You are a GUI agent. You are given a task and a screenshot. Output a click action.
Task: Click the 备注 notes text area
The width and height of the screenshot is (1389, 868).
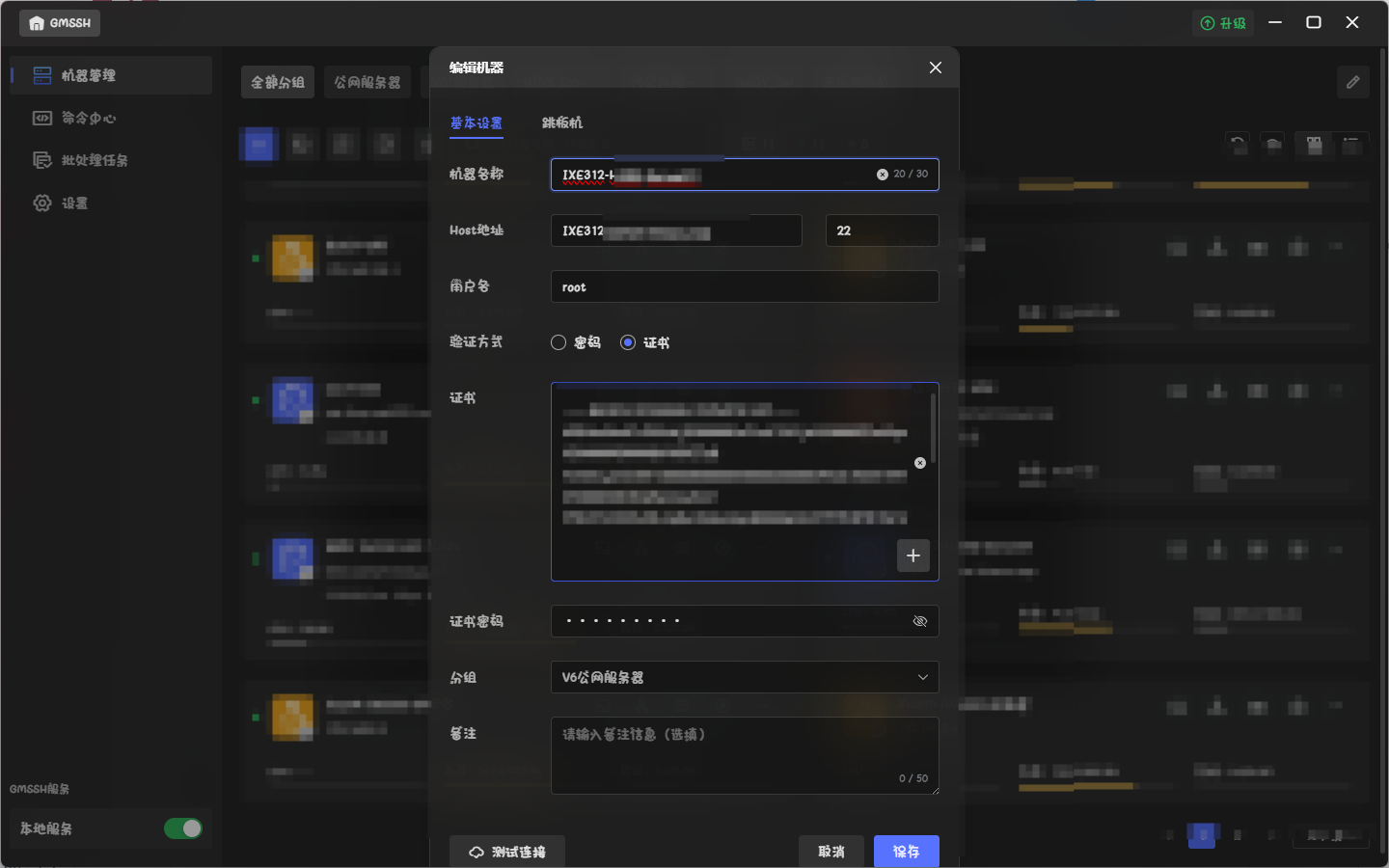point(745,755)
